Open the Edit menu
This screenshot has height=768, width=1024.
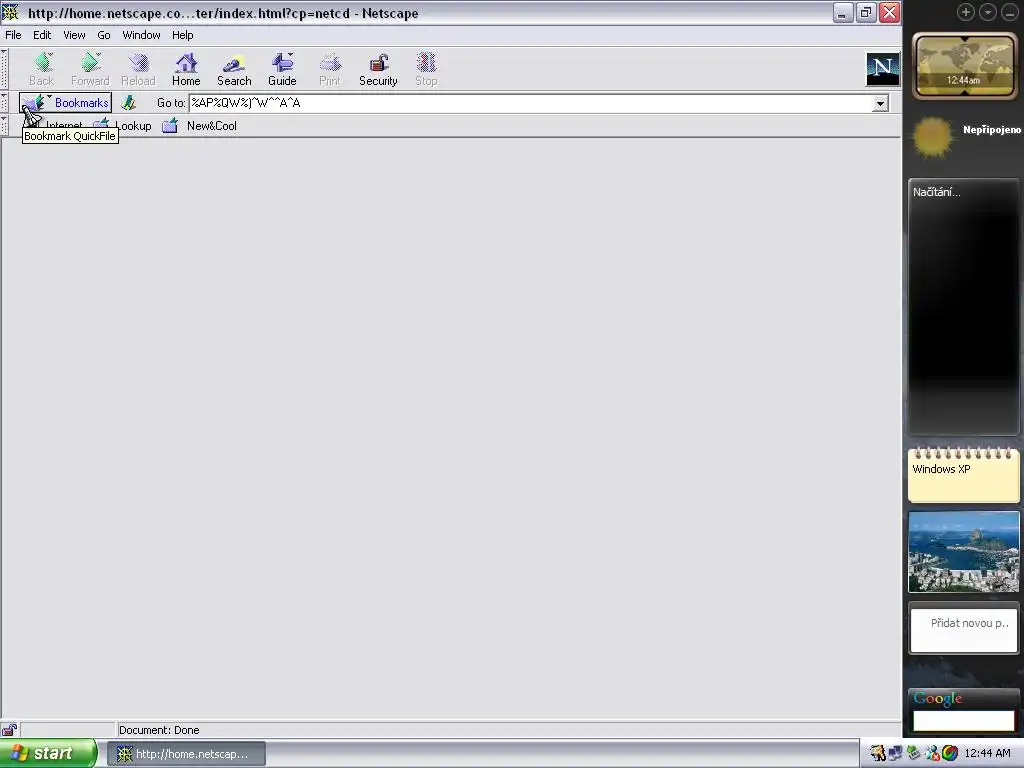pos(42,35)
